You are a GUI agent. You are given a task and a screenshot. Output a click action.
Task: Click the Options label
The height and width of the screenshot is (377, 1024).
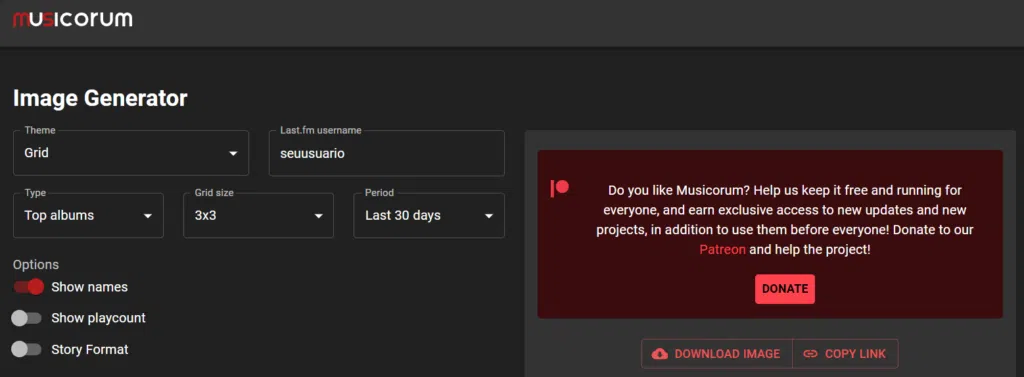[x=36, y=265]
